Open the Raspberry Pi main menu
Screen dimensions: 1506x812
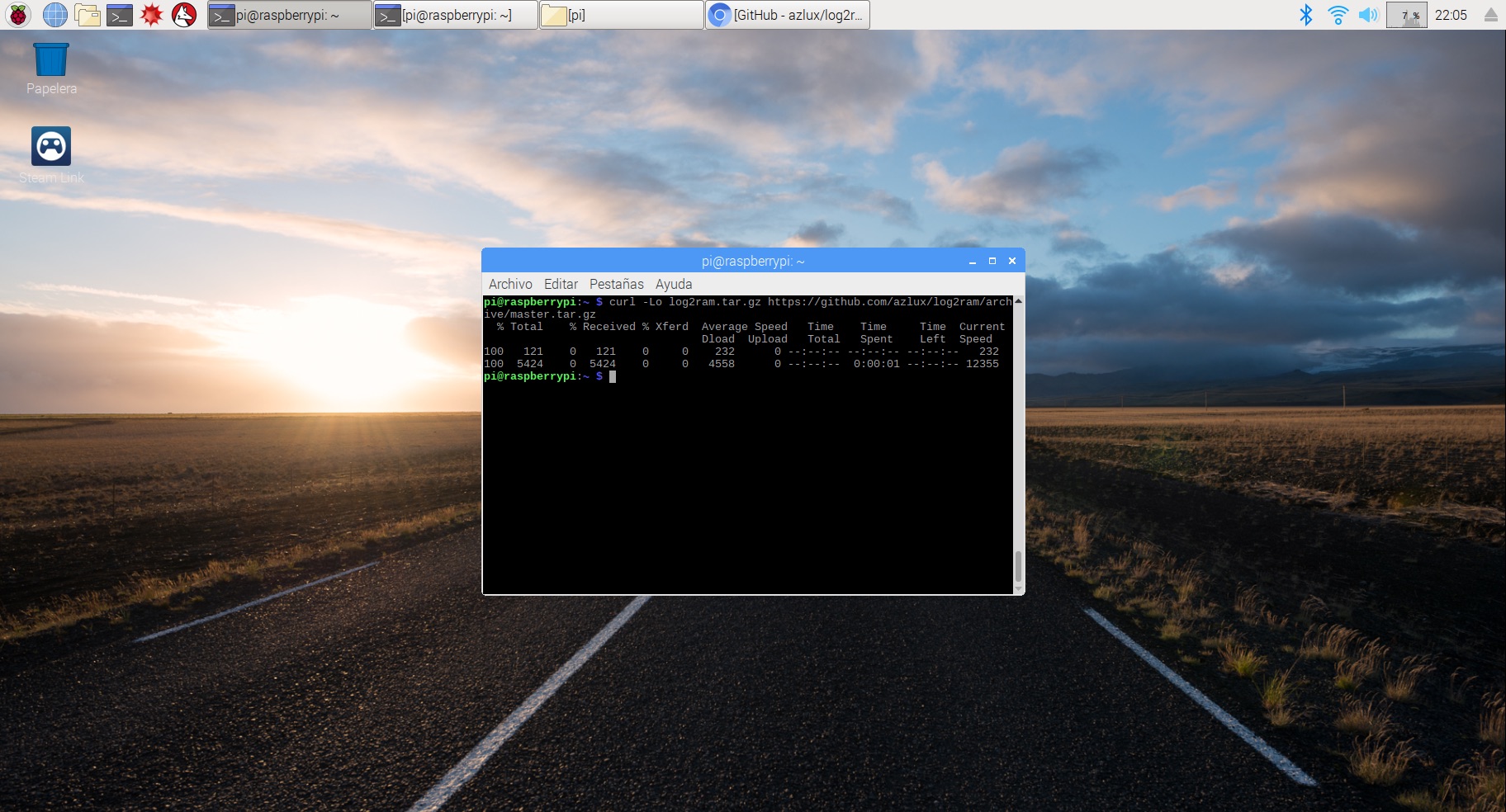click(x=18, y=15)
